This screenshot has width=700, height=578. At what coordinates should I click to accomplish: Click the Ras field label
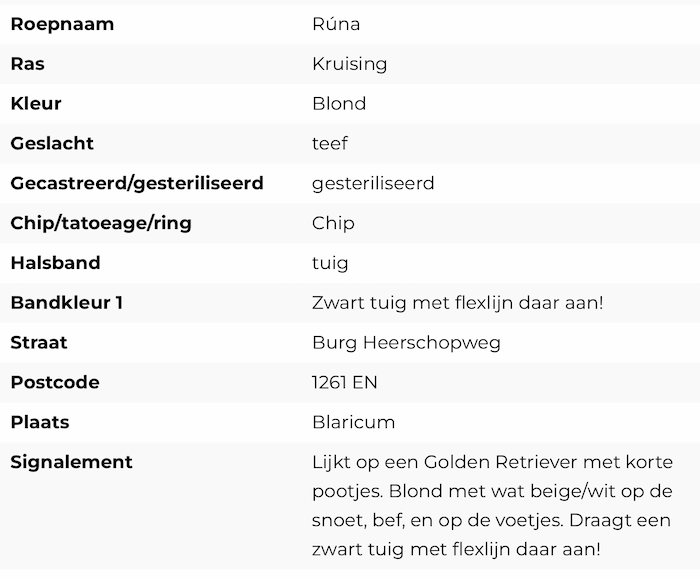[x=28, y=64]
